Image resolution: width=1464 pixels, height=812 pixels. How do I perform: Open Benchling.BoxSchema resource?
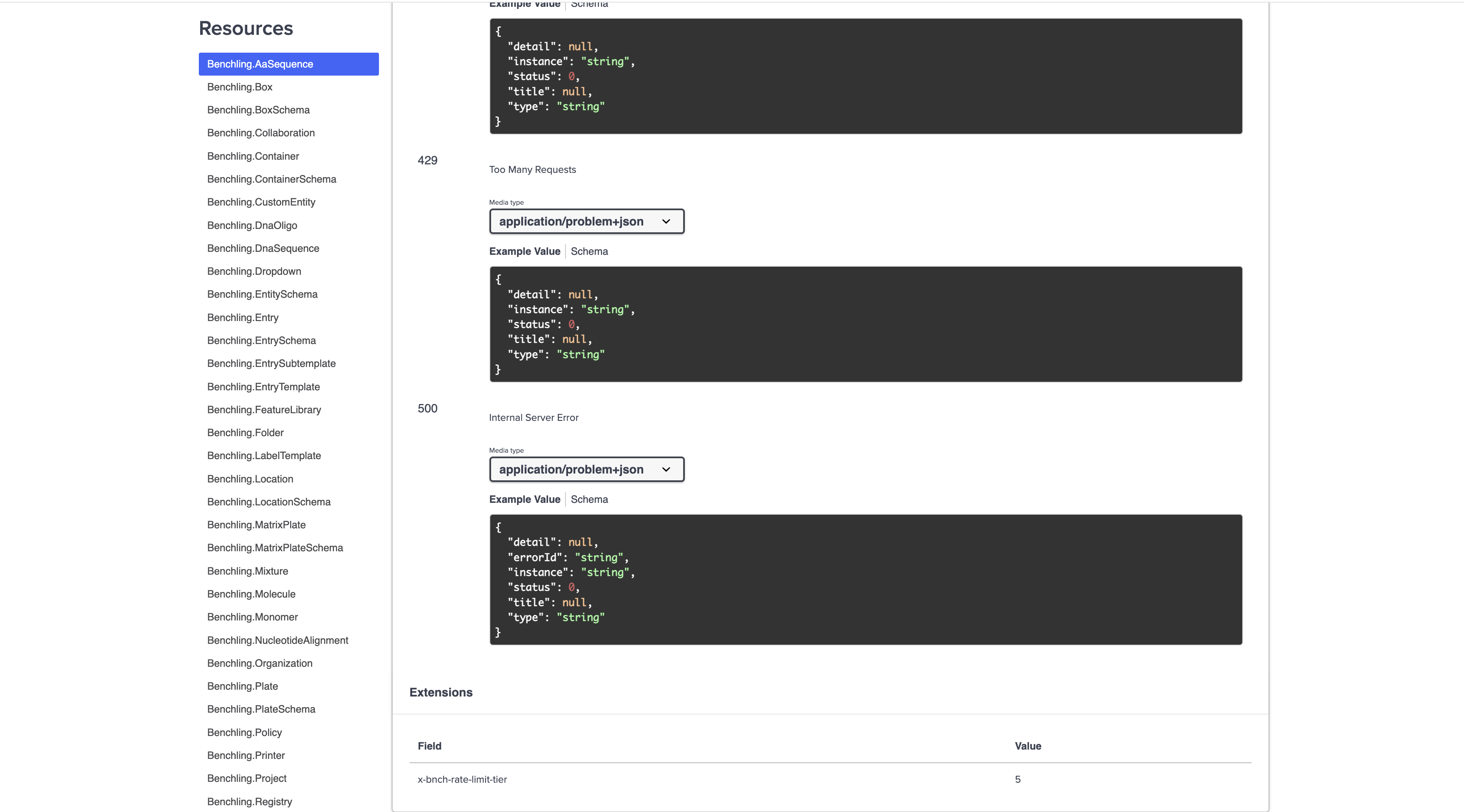(259, 110)
